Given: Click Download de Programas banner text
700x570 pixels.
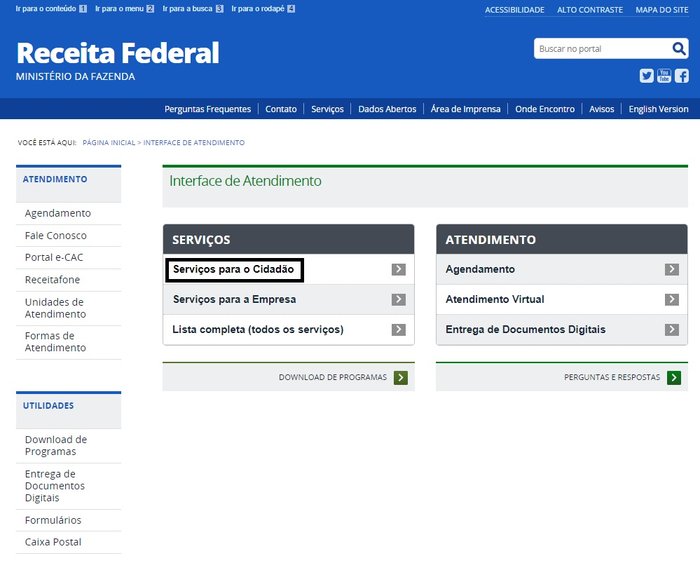Looking at the screenshot, I should [333, 377].
